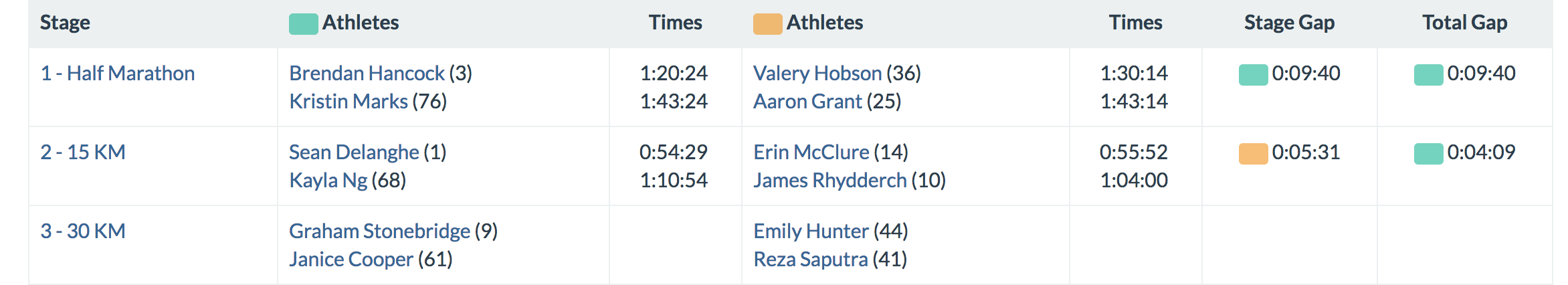Open James Rhydderch's athlete link
This screenshot has height=285, width=1568.
coord(829,180)
